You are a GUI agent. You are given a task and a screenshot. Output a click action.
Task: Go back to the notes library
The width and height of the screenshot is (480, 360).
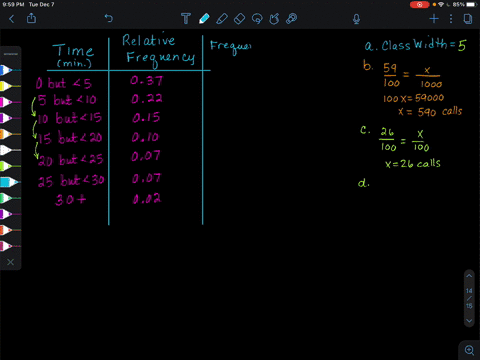[12, 19]
